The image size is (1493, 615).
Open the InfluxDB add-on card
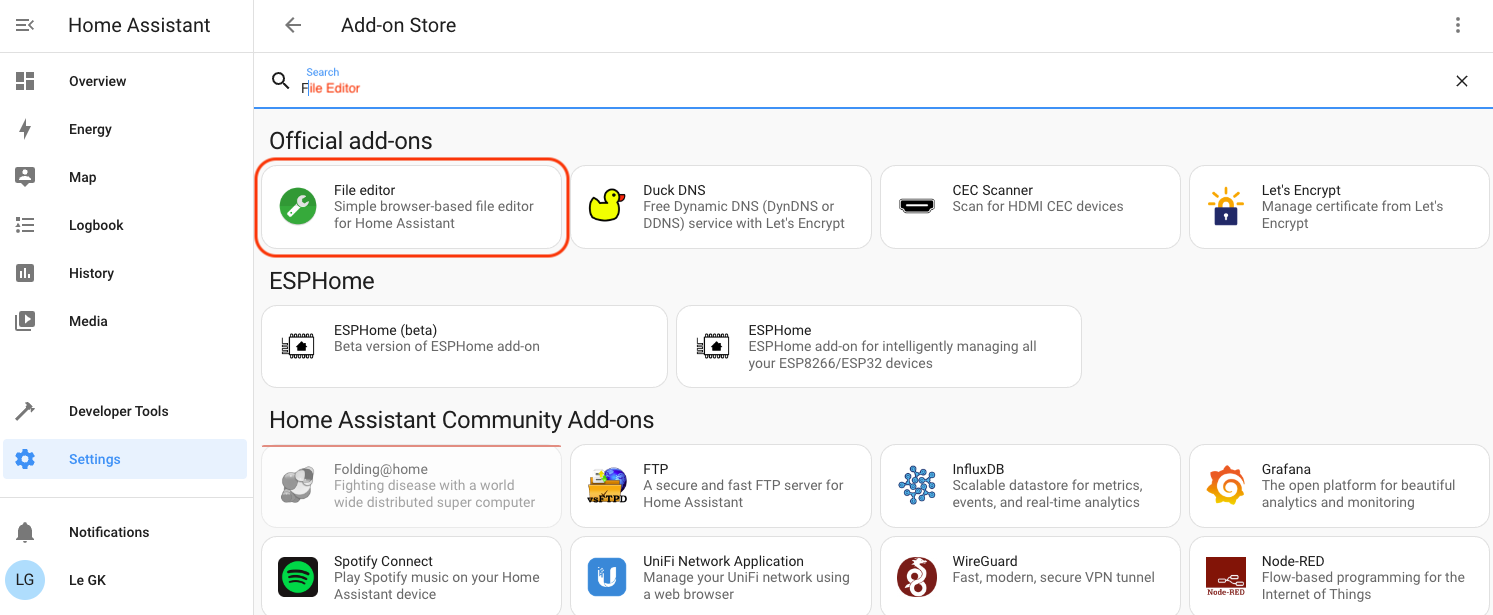[1029, 486]
